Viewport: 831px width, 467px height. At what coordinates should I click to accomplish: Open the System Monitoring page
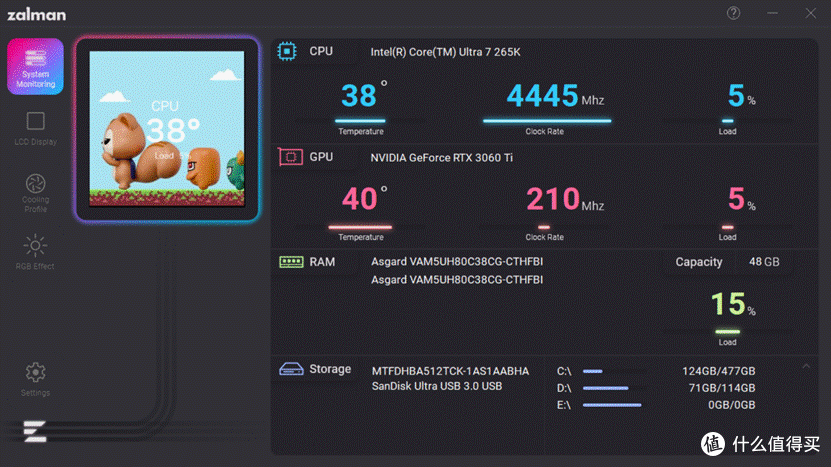coord(36,67)
